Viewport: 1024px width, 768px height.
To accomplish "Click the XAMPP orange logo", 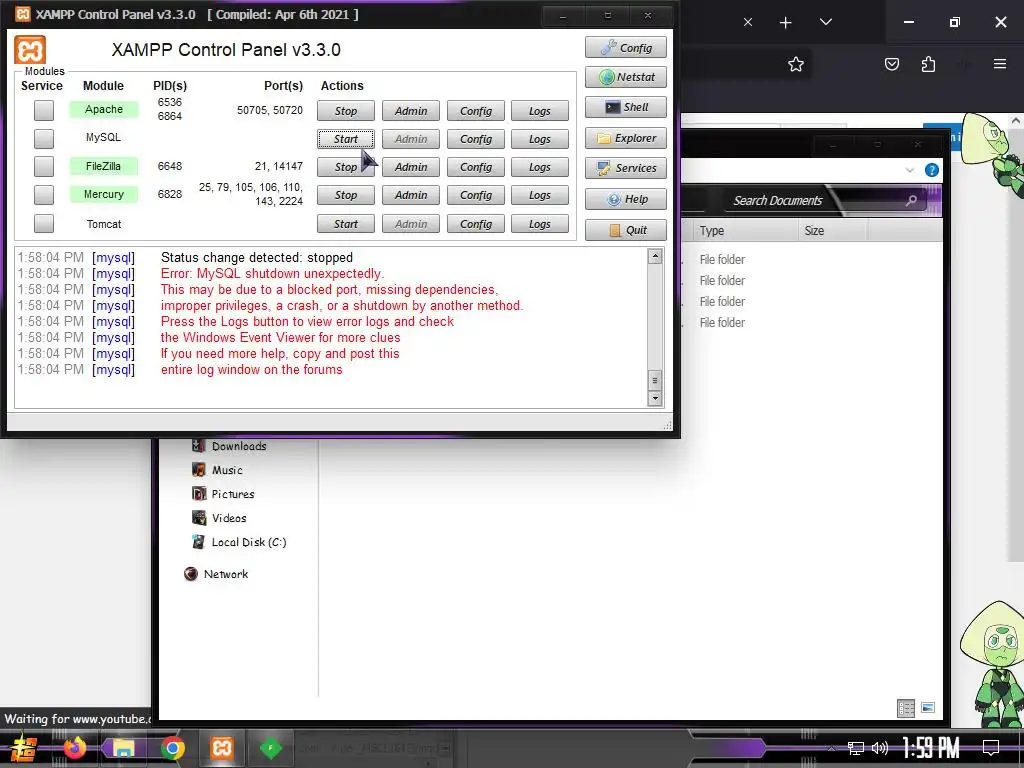I will [30, 50].
